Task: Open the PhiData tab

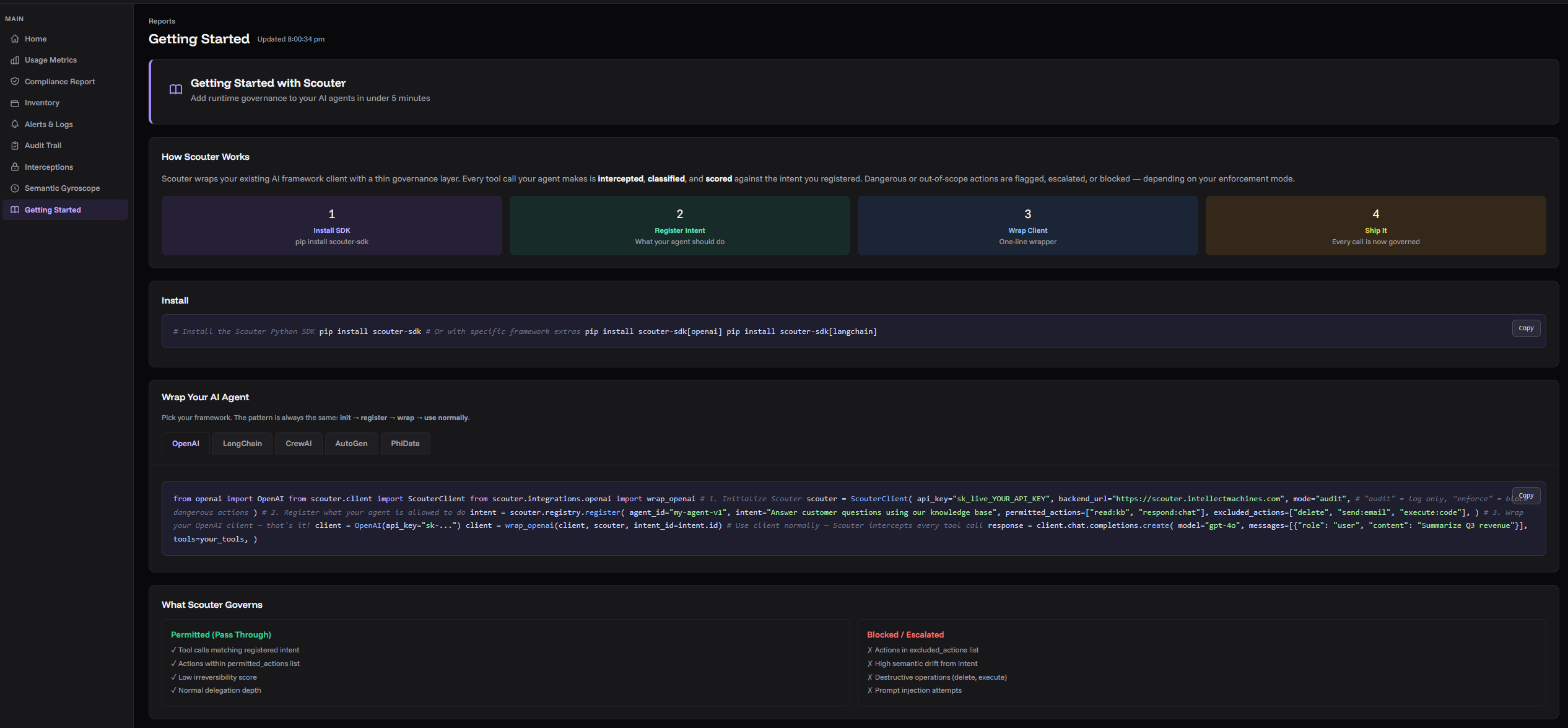Action: (405, 444)
